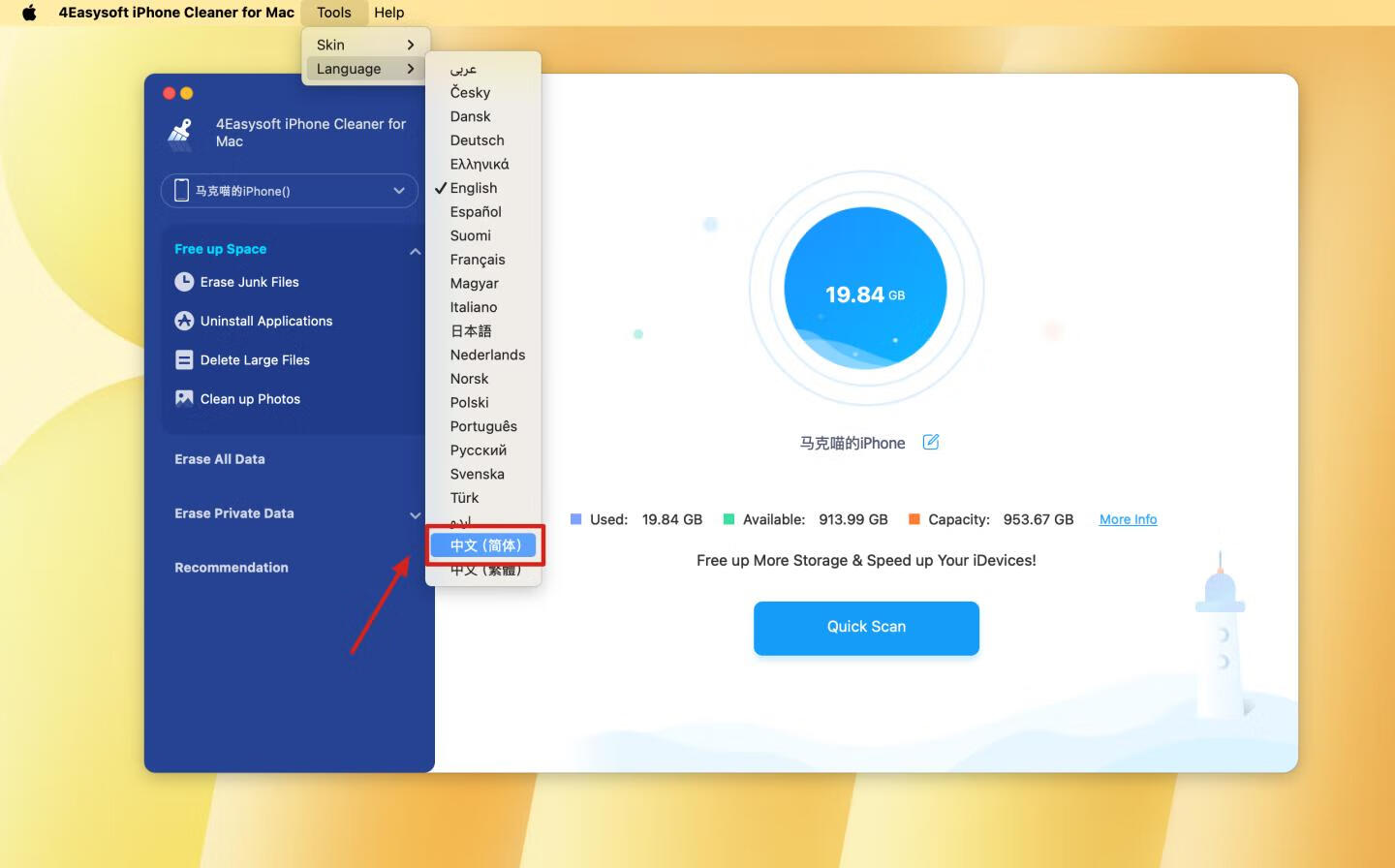Choose Suomi language
Screen dimensions: 1395x868
pyautogui.click(x=483, y=235)
